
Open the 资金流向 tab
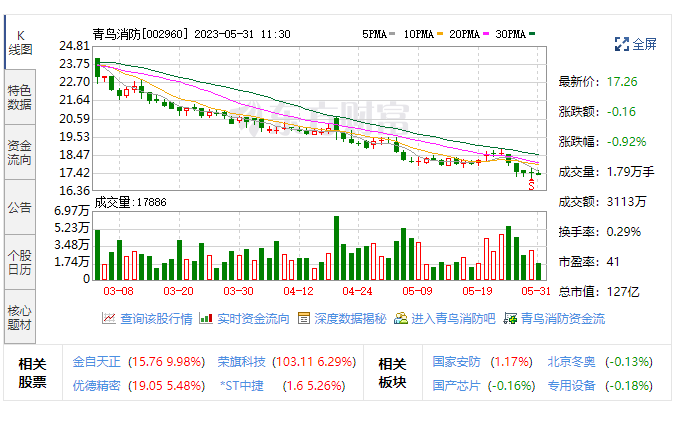point(20,152)
